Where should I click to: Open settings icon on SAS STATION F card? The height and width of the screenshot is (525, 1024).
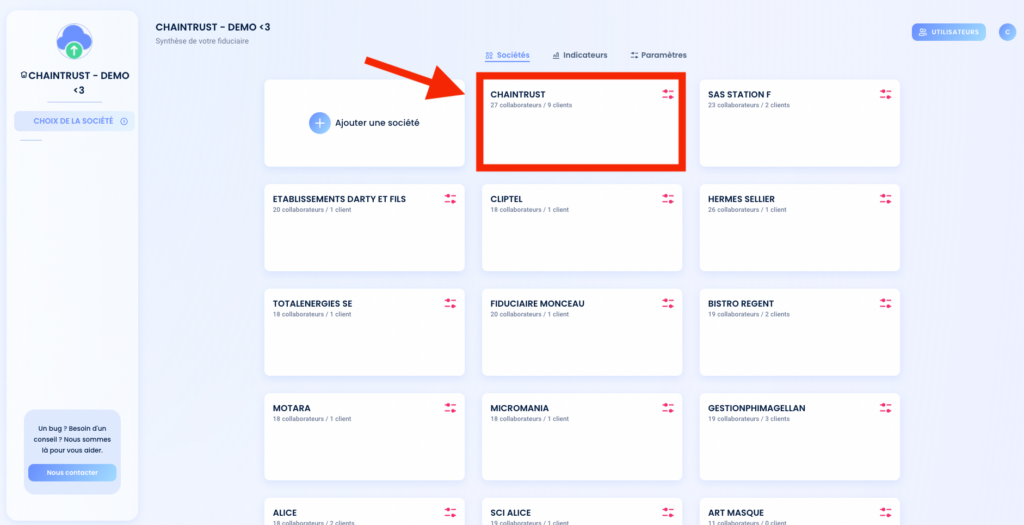885,95
